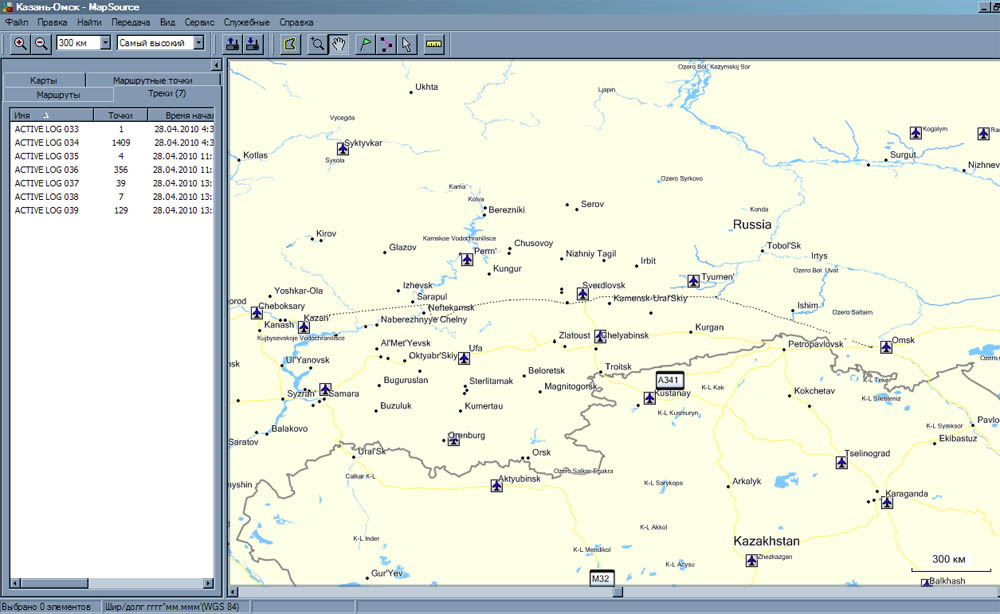Activate the zoom tool in toolbar

pyautogui.click(x=317, y=43)
